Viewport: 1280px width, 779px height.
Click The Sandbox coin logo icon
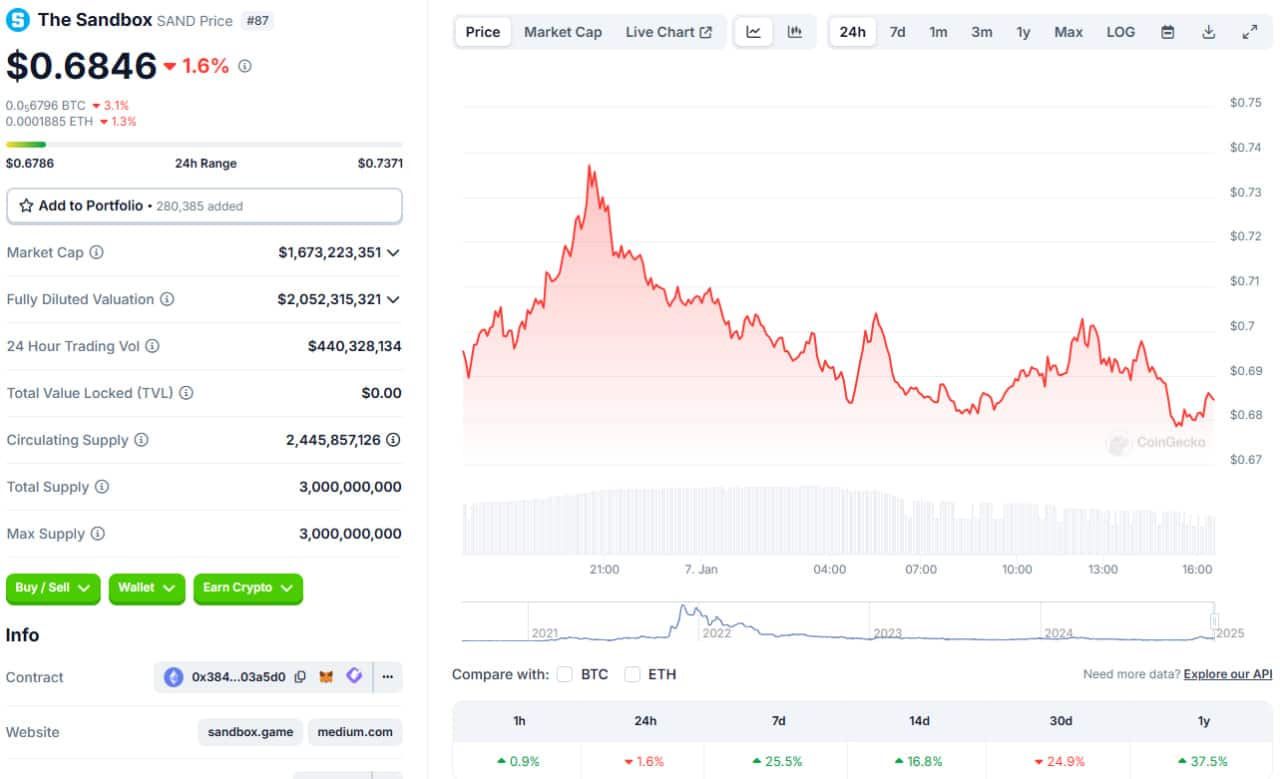[x=18, y=19]
